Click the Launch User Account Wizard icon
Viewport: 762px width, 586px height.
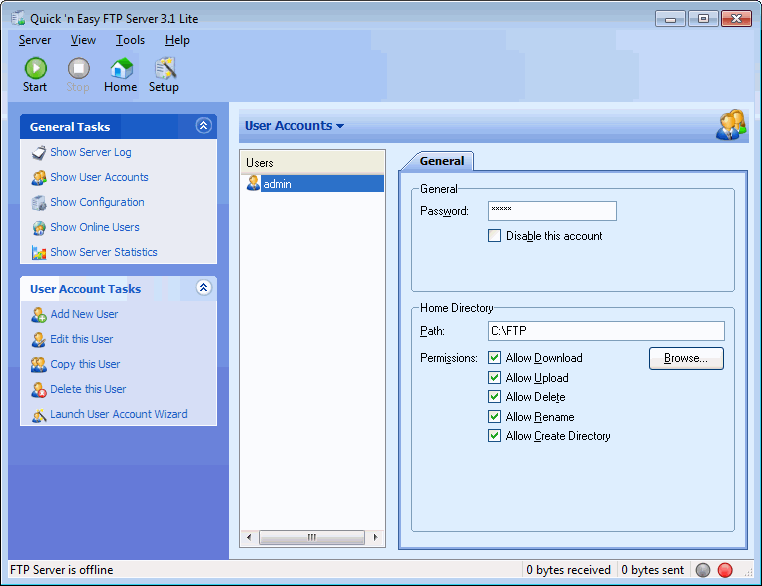tap(39, 415)
